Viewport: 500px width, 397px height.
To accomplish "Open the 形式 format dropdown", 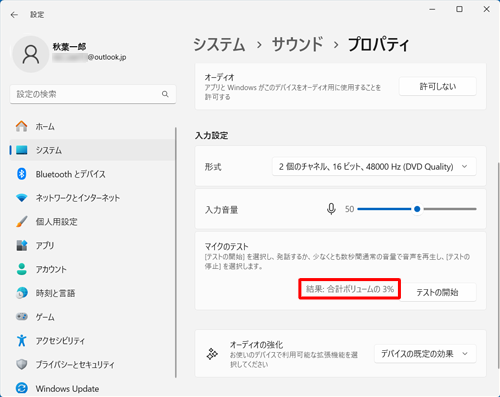I will (374, 166).
